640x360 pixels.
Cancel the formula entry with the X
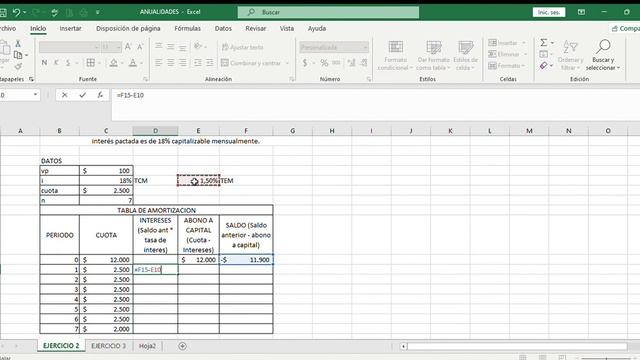64,95
